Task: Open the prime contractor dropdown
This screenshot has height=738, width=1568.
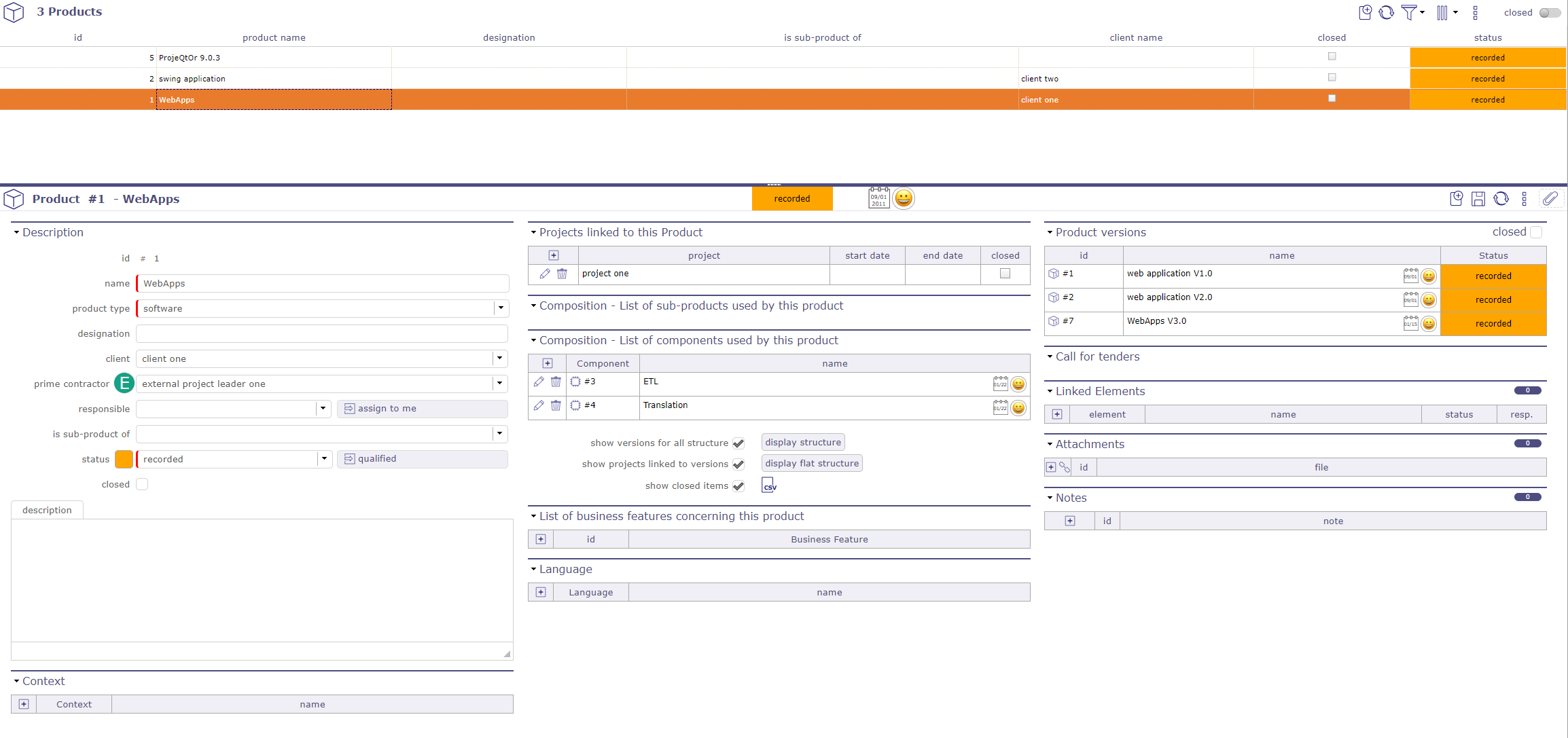Action: click(499, 384)
